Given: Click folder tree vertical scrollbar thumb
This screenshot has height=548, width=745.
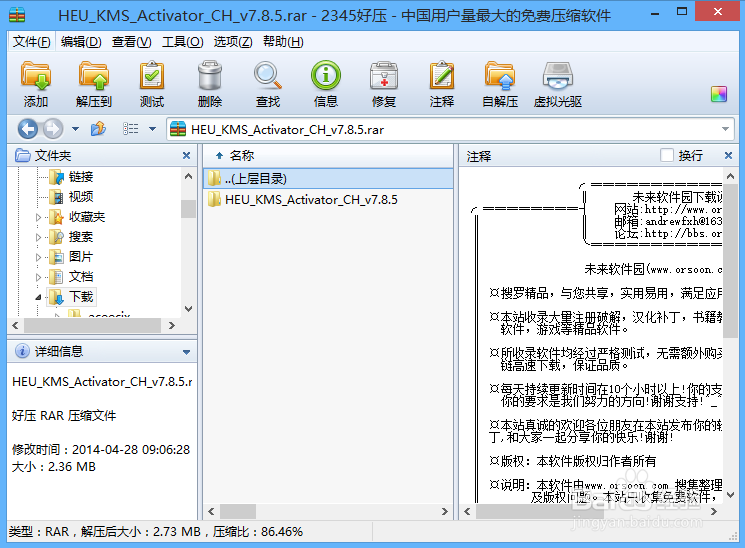Looking at the screenshot, I should pos(188,208).
